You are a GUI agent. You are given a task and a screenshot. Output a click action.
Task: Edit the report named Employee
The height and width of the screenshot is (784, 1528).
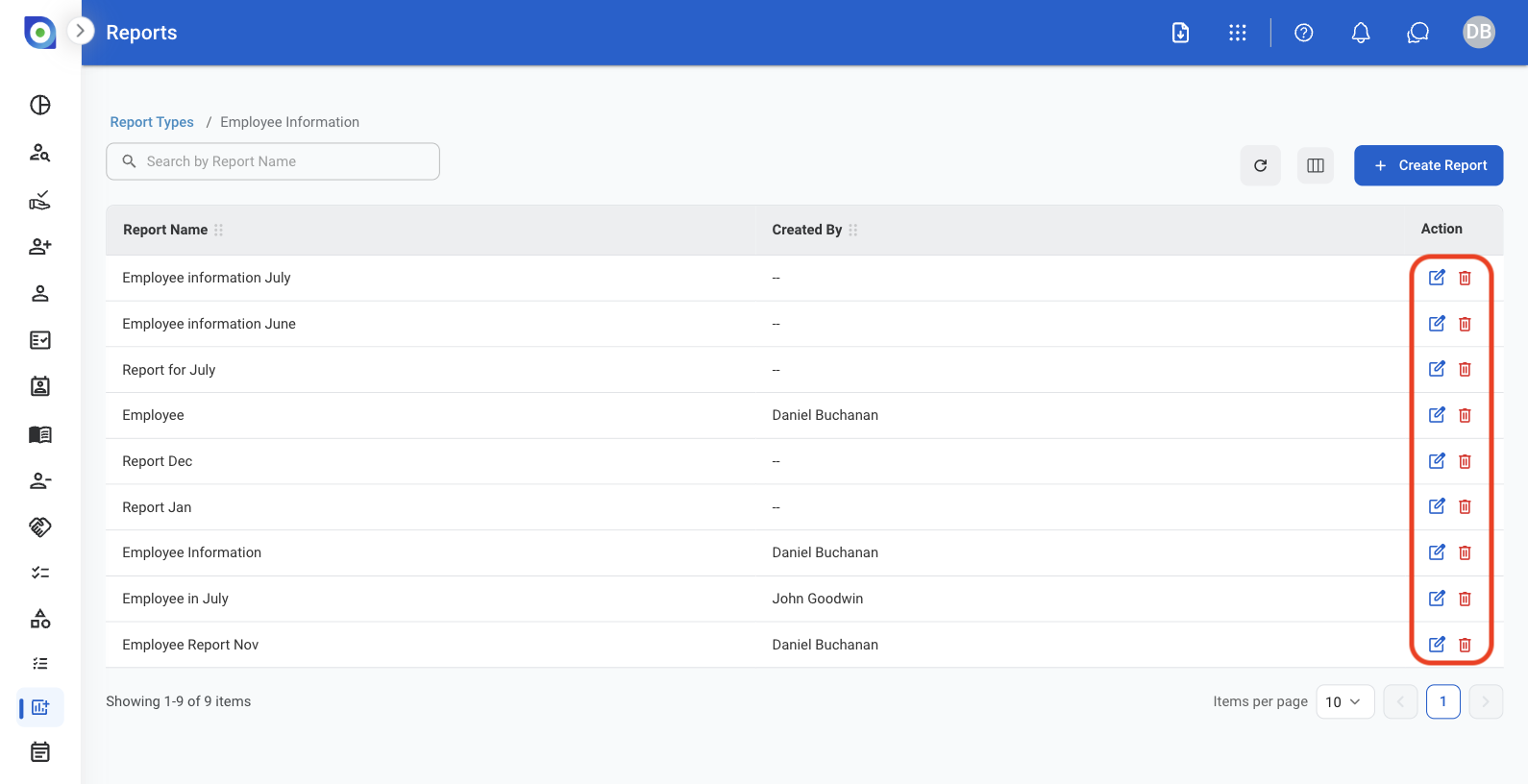point(1437,415)
